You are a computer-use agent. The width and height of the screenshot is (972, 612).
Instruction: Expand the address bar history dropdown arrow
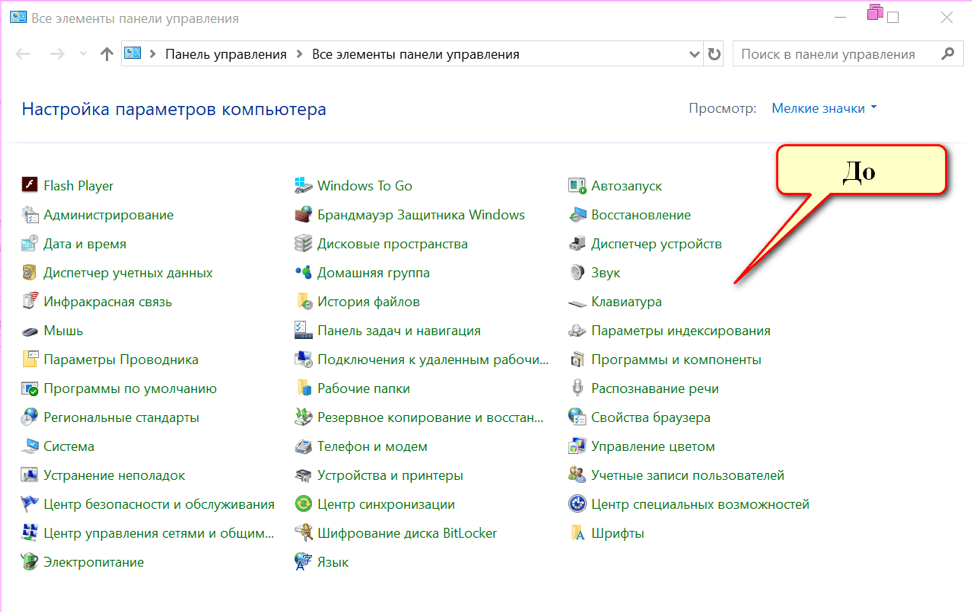695,54
